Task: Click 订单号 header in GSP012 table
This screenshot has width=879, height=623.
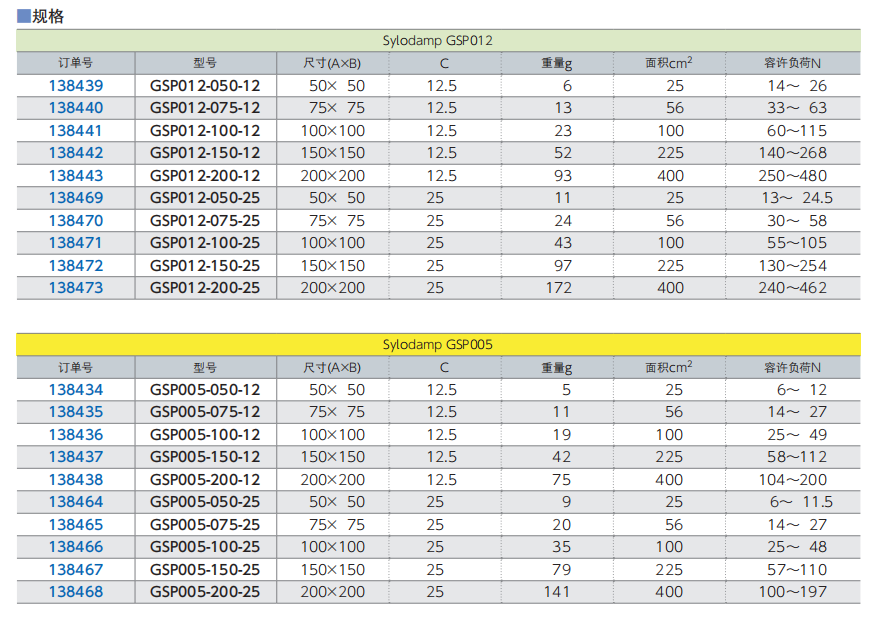Action: [x=76, y=63]
